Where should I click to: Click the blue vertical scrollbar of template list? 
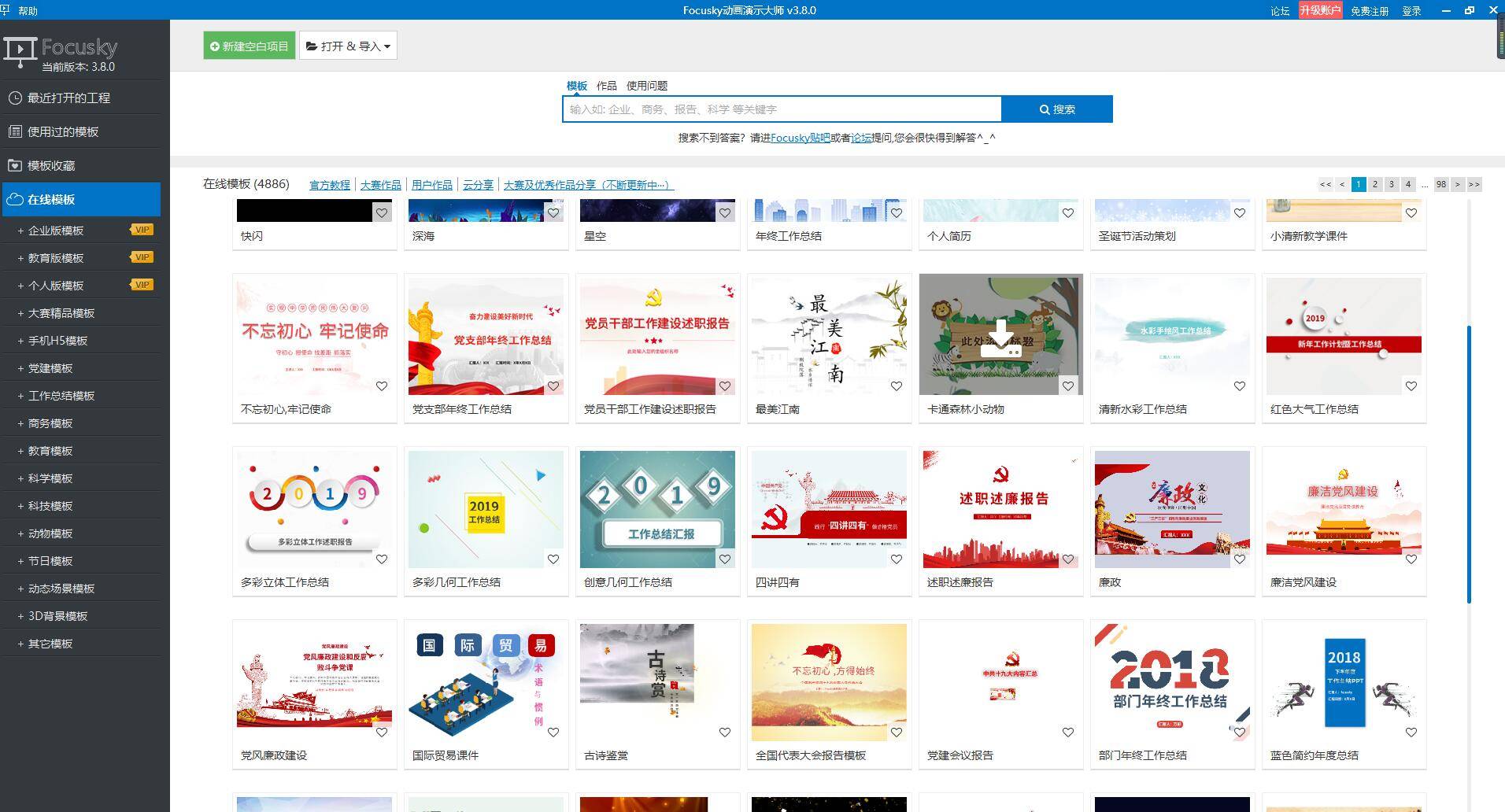[x=1469, y=464]
